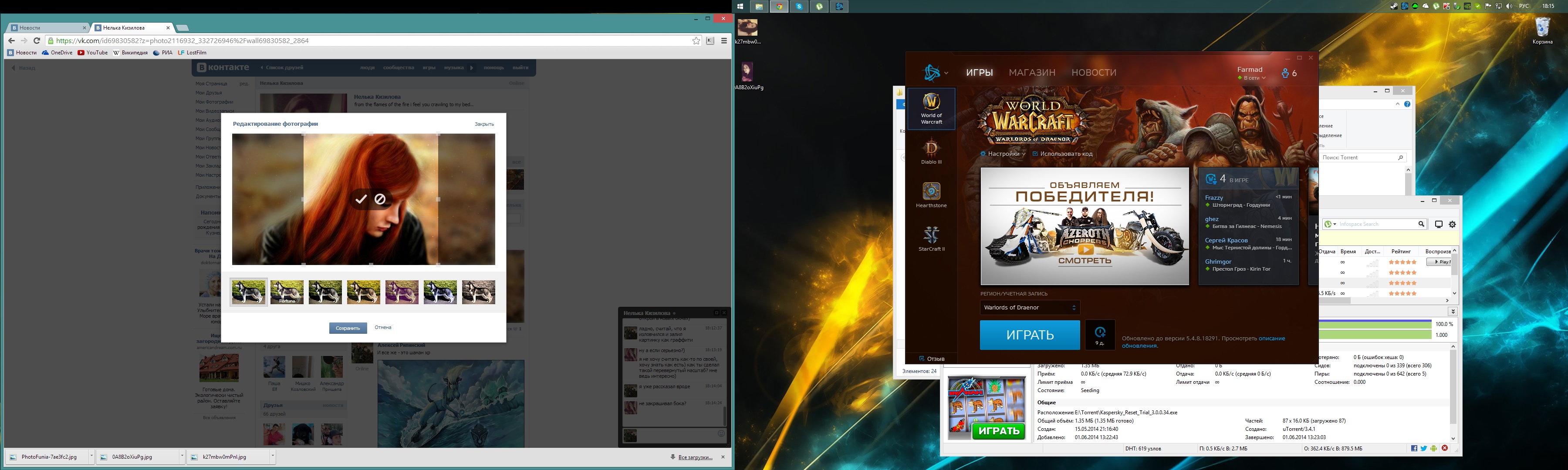Viewport: 1568px width, 470px height.
Task: Collapse the Explorer ribbon chevron
Action: pyautogui.click(x=1397, y=104)
